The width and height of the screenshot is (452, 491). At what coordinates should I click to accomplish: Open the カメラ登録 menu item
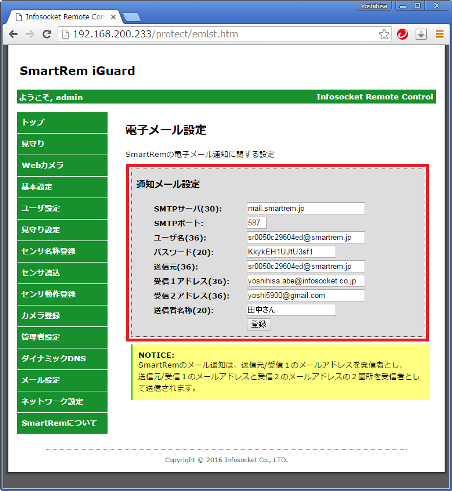[62, 316]
